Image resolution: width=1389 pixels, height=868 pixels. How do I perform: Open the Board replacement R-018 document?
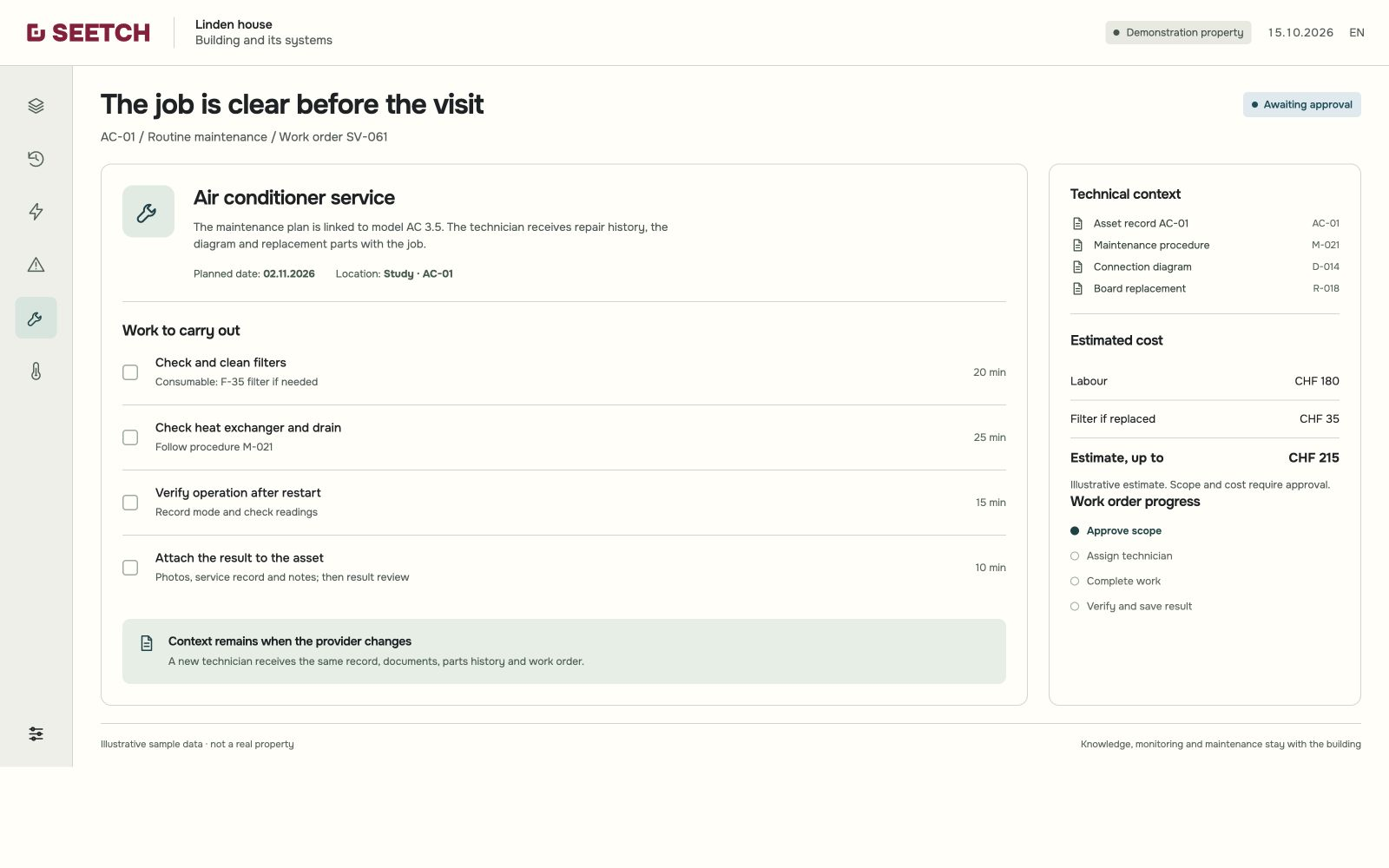pos(1205,288)
